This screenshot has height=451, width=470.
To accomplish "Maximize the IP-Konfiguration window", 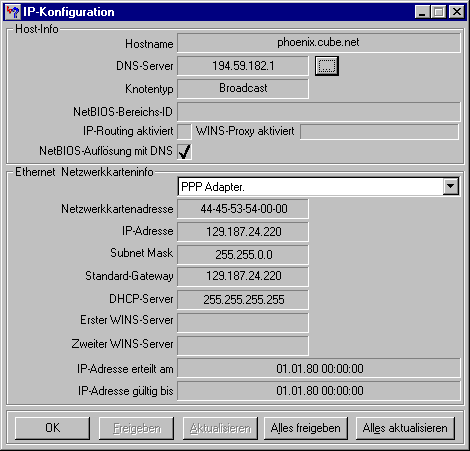I will 438,12.
